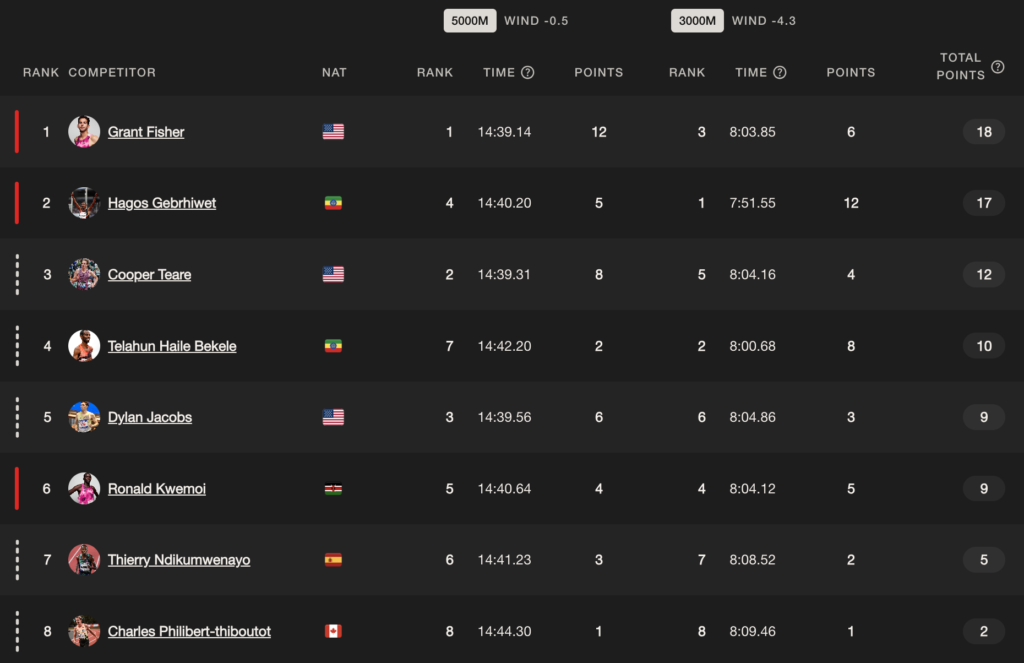Open the Total Points info icon
This screenshot has height=663, width=1024.
997,67
